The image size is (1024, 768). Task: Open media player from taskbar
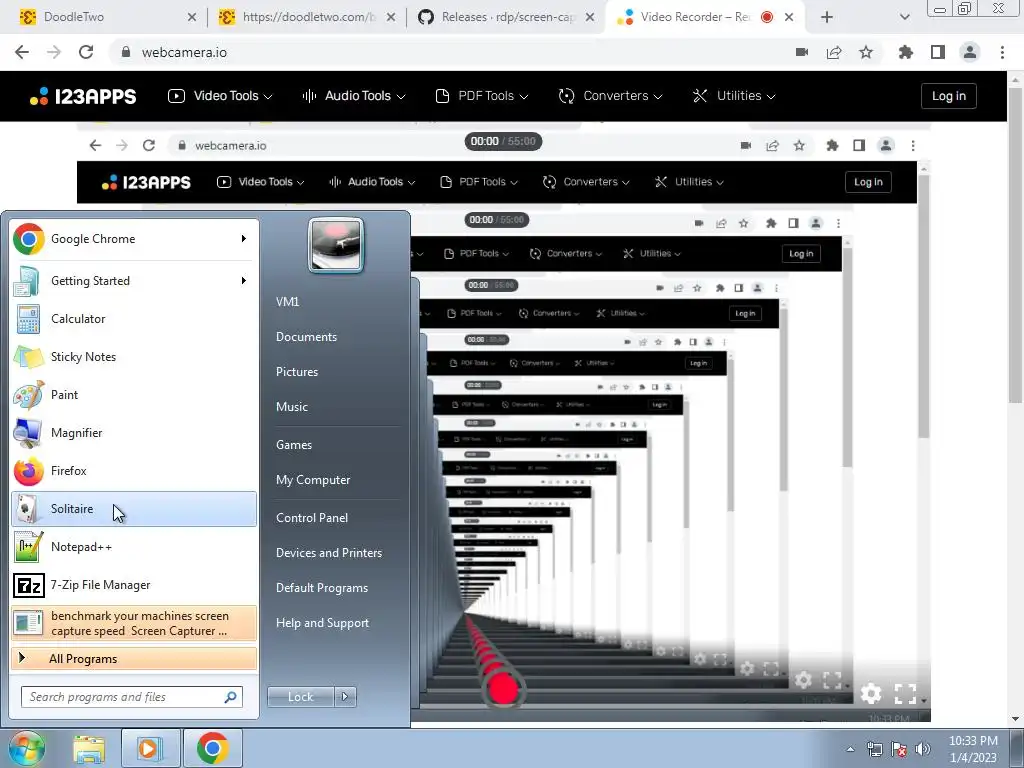[x=150, y=749]
